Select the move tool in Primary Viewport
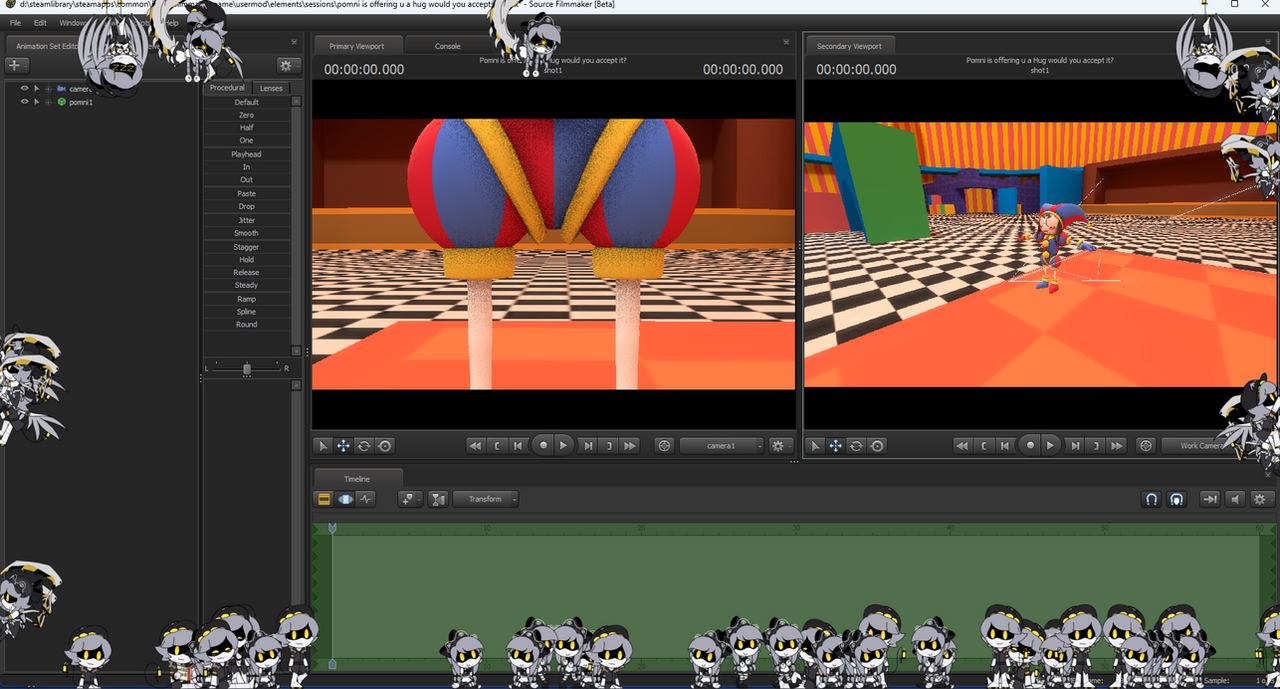 [343, 446]
